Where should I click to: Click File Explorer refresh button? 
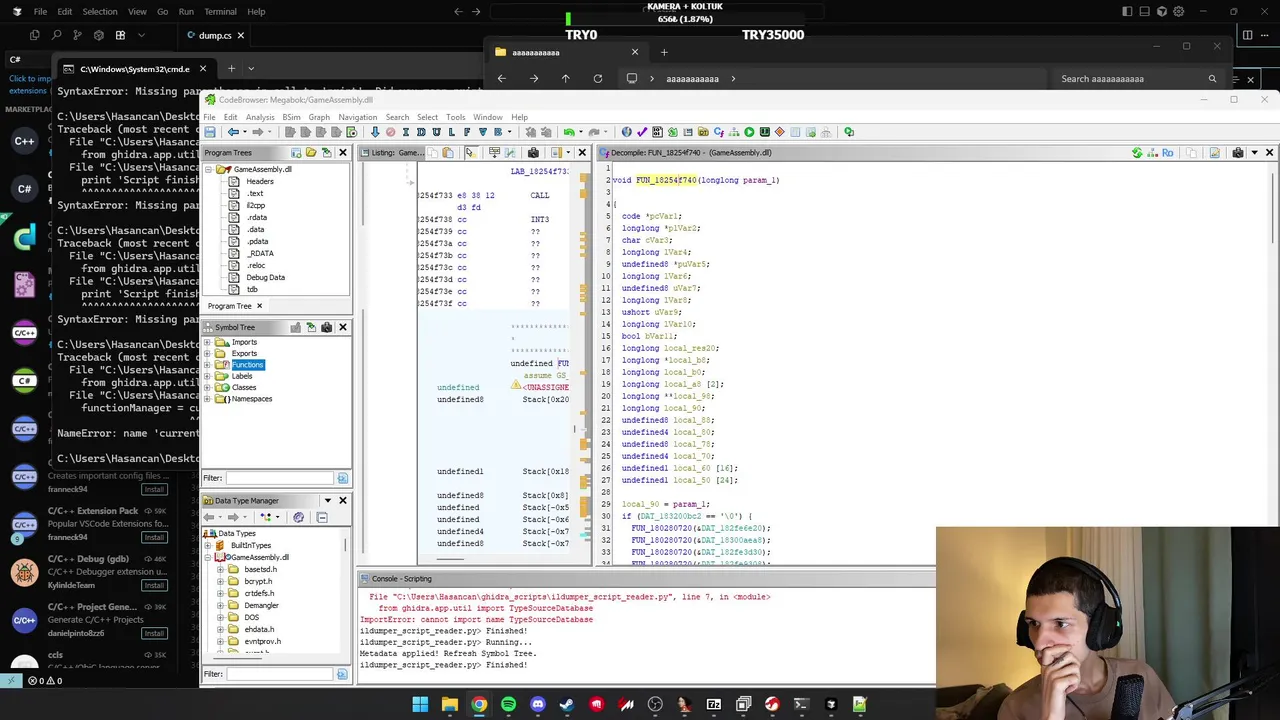point(597,79)
